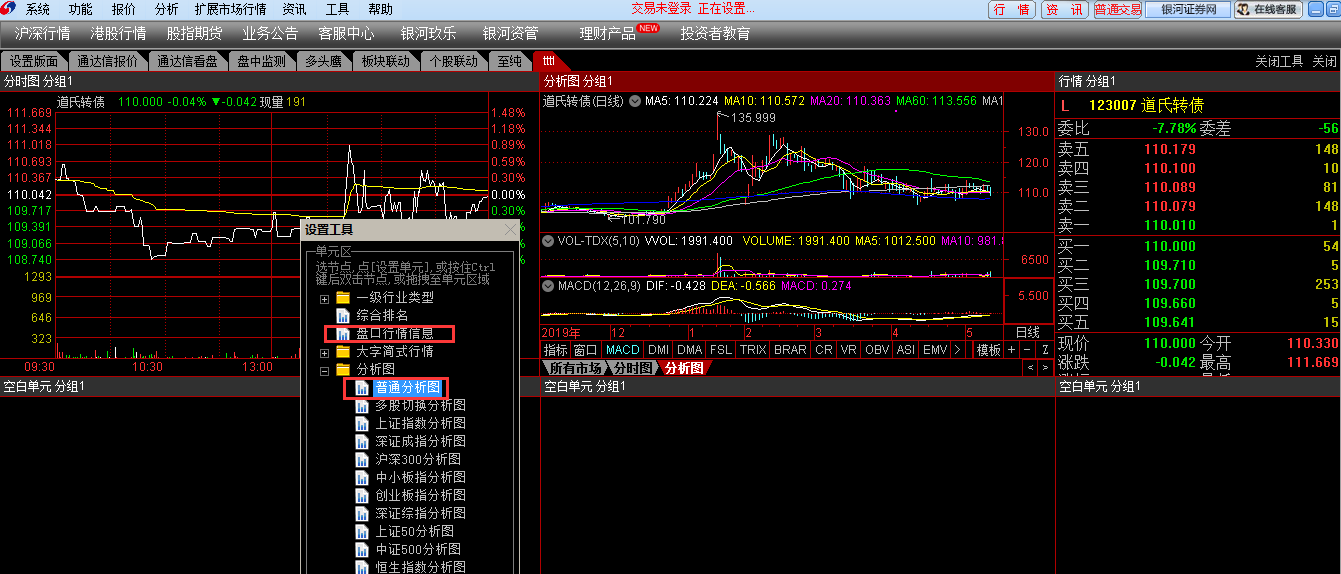Screen dimensions: 1341x574
Task: Select the 通达信看盘 tab
Action: (x=187, y=61)
